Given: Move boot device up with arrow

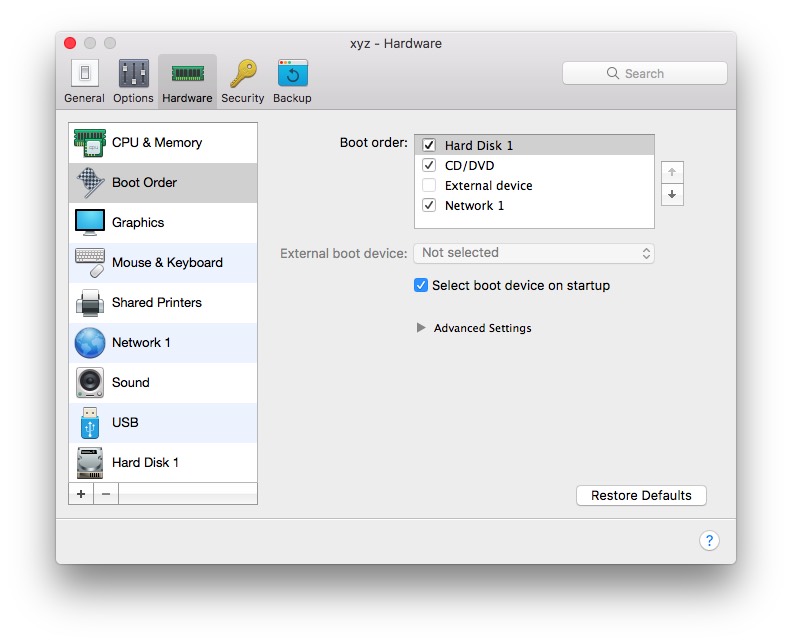Looking at the screenshot, I should (672, 172).
